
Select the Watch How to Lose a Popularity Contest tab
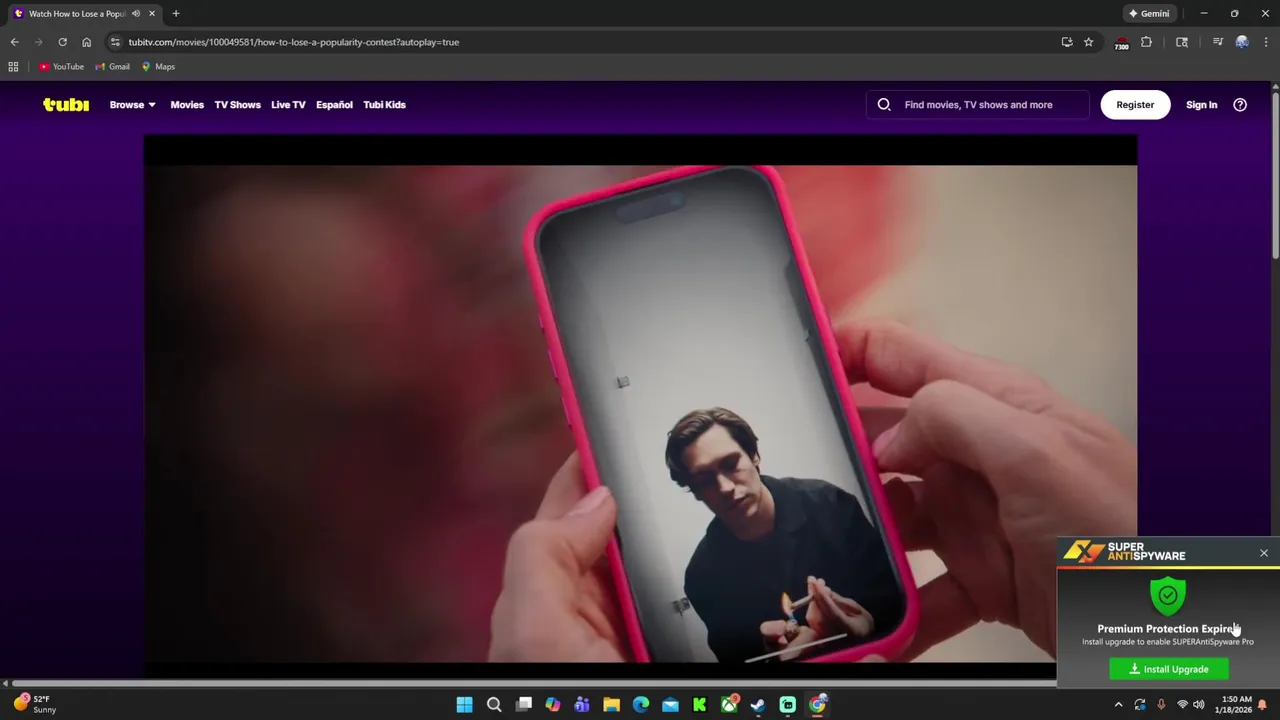coord(76,13)
